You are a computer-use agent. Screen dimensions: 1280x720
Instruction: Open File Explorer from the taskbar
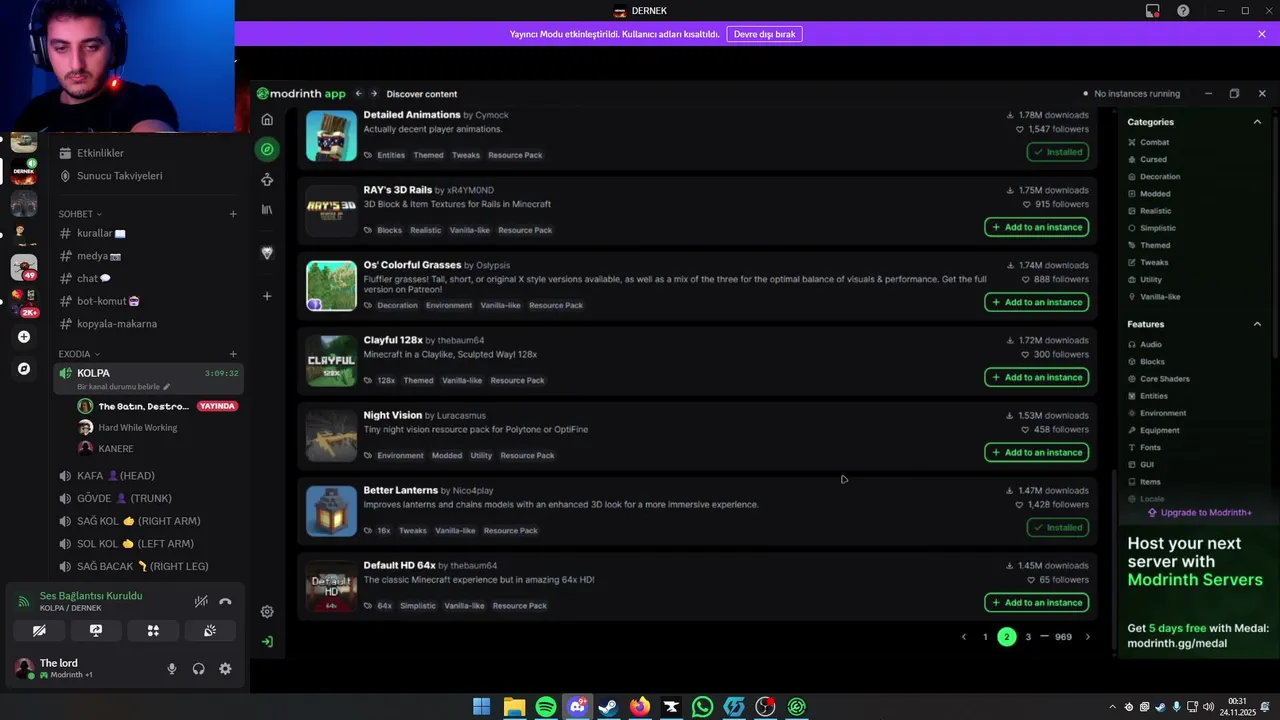pos(514,707)
